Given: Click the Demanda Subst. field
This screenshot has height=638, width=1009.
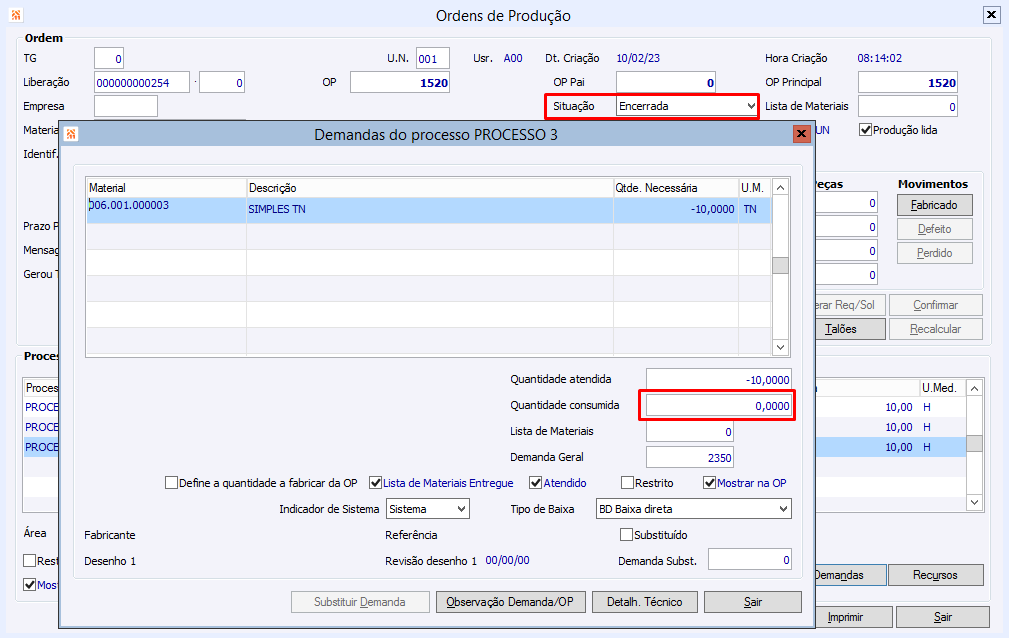Looking at the screenshot, I should pos(750,560).
